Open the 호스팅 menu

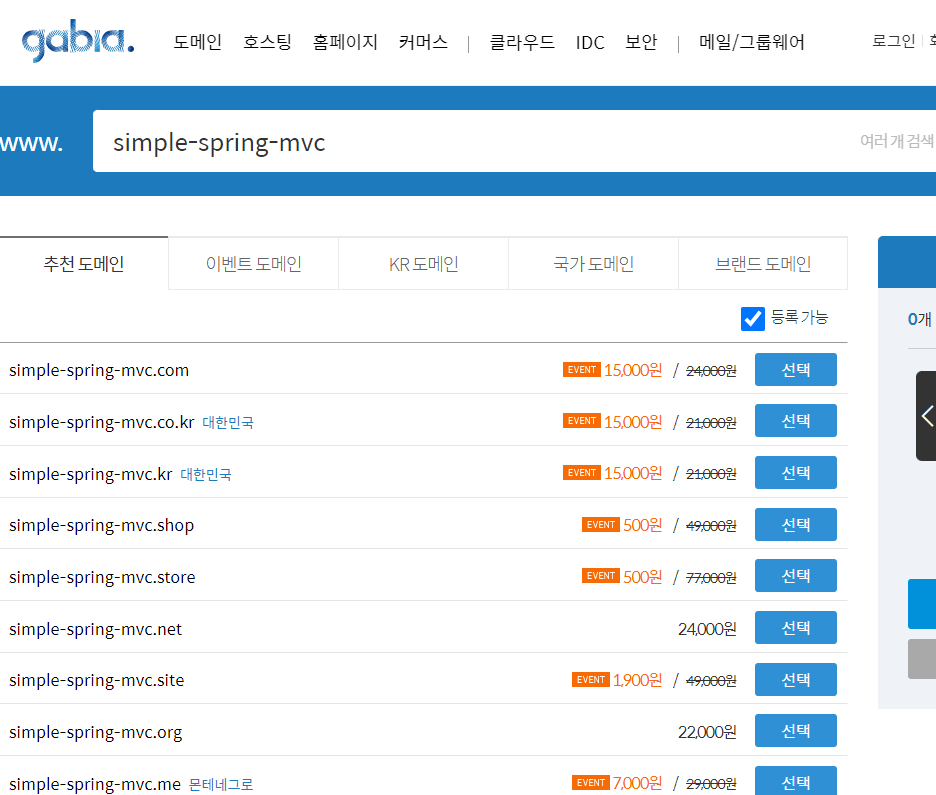point(267,42)
